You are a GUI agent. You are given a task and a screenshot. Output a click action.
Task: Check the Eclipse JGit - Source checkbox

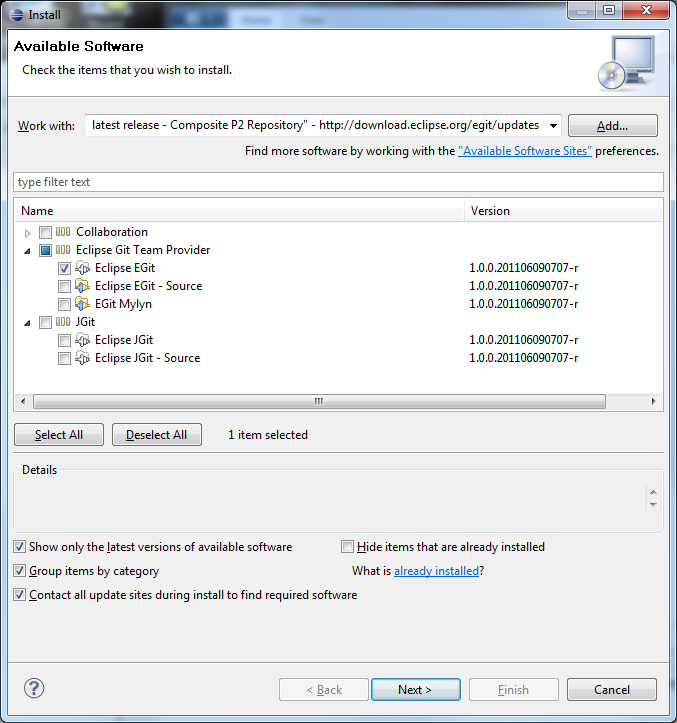(x=65, y=358)
